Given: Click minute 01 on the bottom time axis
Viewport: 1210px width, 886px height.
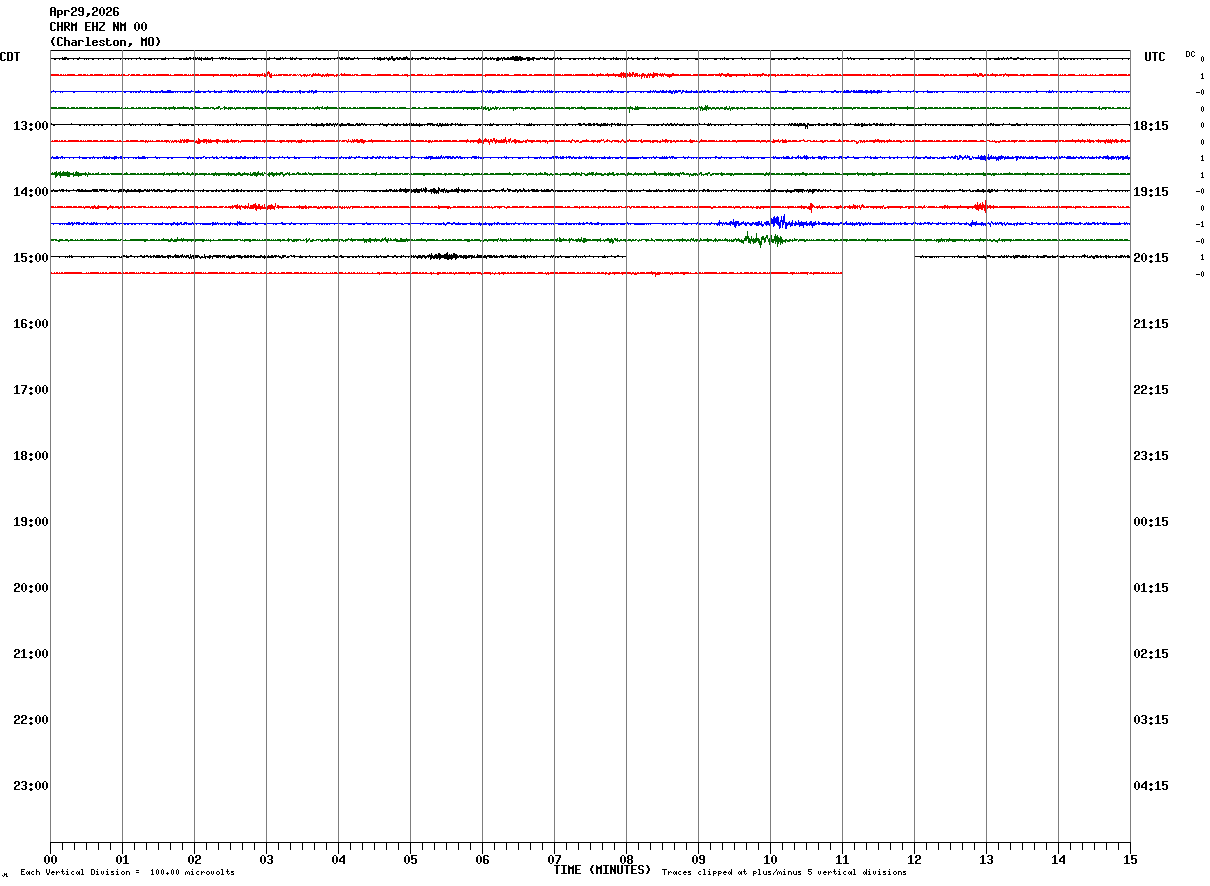Looking at the screenshot, I should point(122,859).
